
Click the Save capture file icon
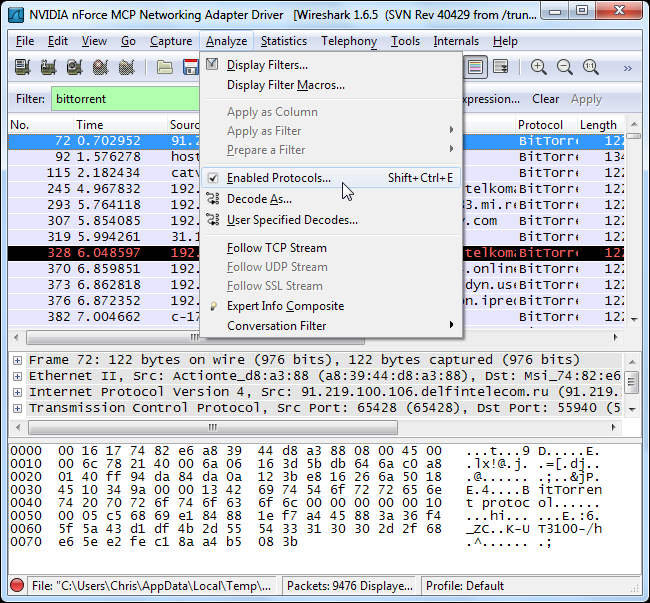coord(191,67)
